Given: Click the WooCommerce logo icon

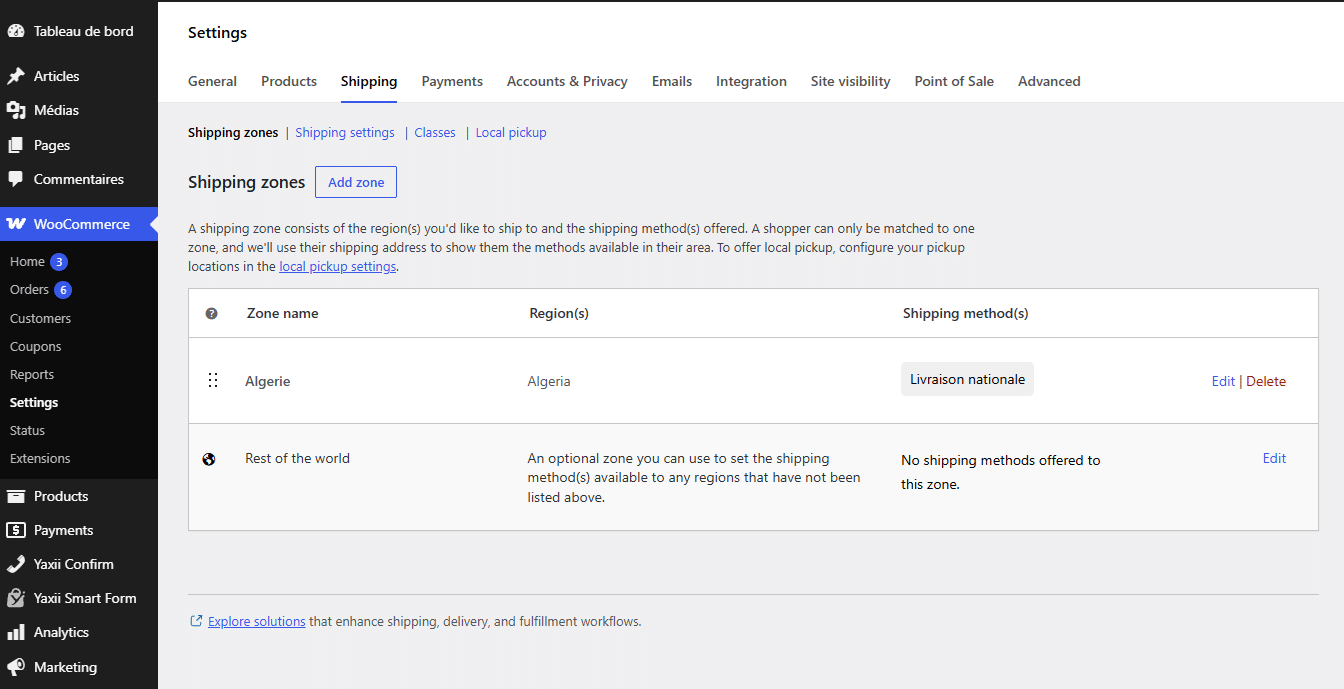Looking at the screenshot, I should pyautogui.click(x=15, y=224).
